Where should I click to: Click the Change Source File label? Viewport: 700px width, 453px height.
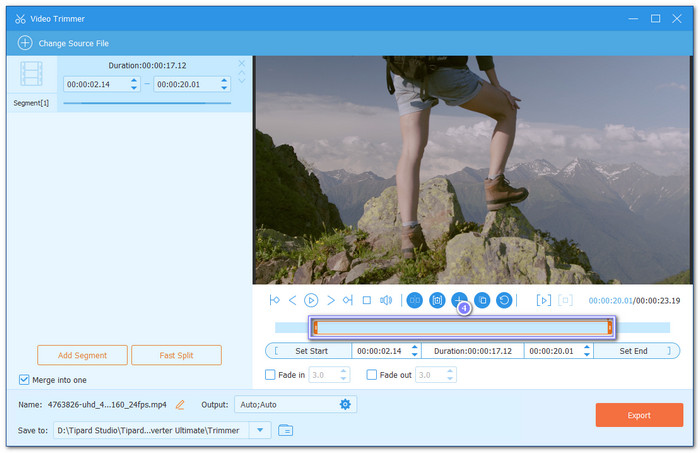click(74, 43)
